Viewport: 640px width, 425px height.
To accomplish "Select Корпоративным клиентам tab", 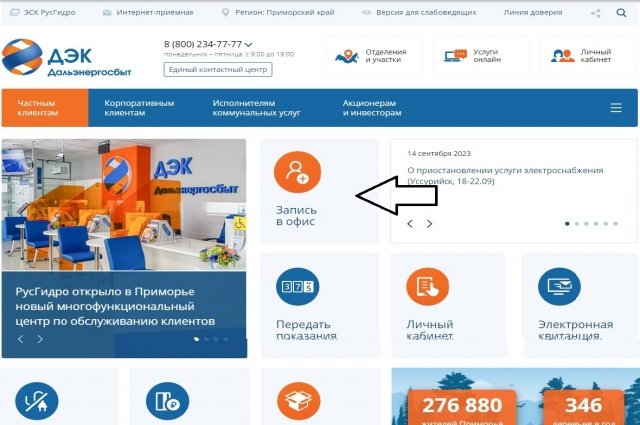I will (x=139, y=108).
